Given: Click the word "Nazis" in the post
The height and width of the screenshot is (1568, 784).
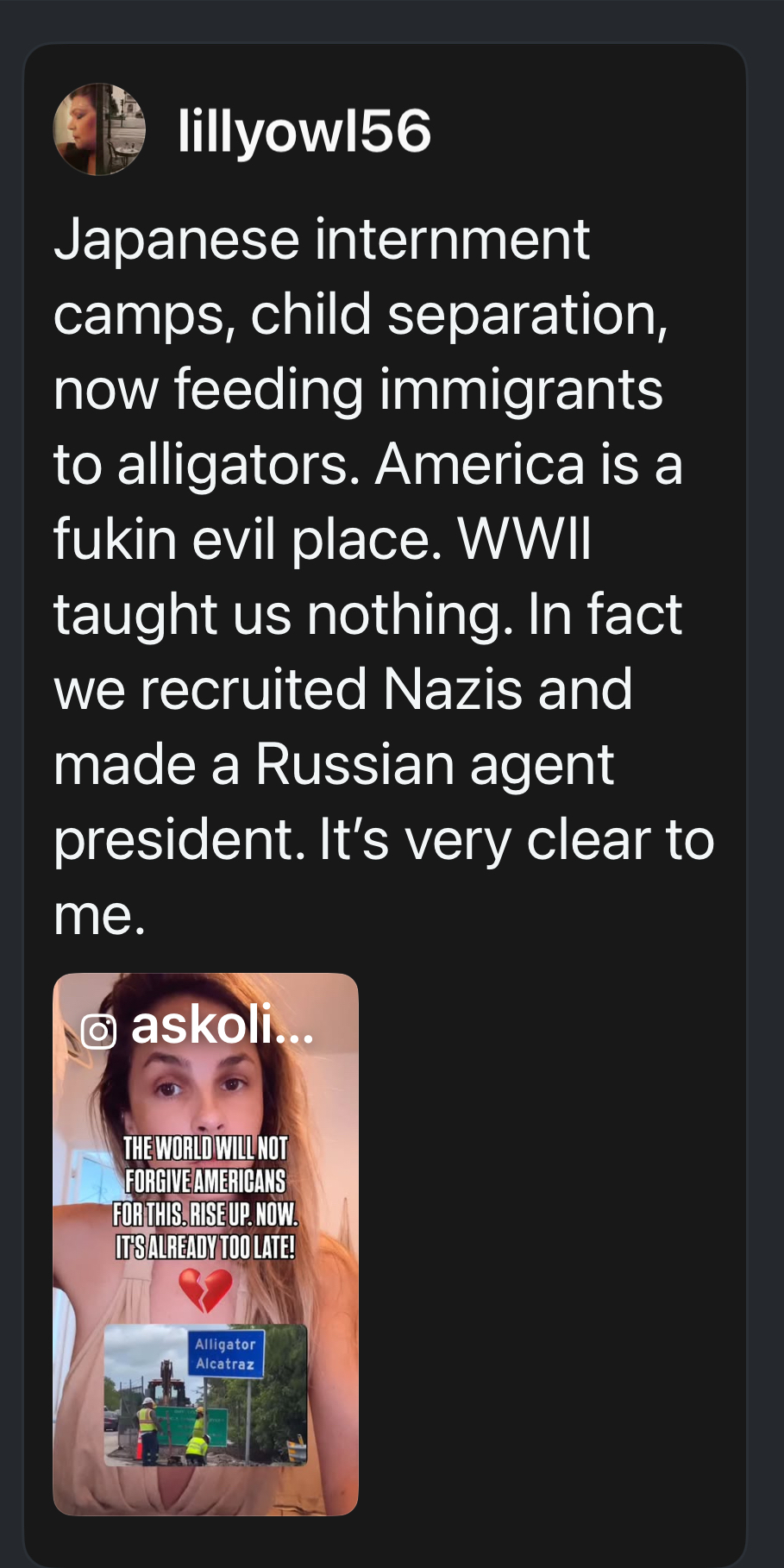Looking at the screenshot, I should pos(452,690).
